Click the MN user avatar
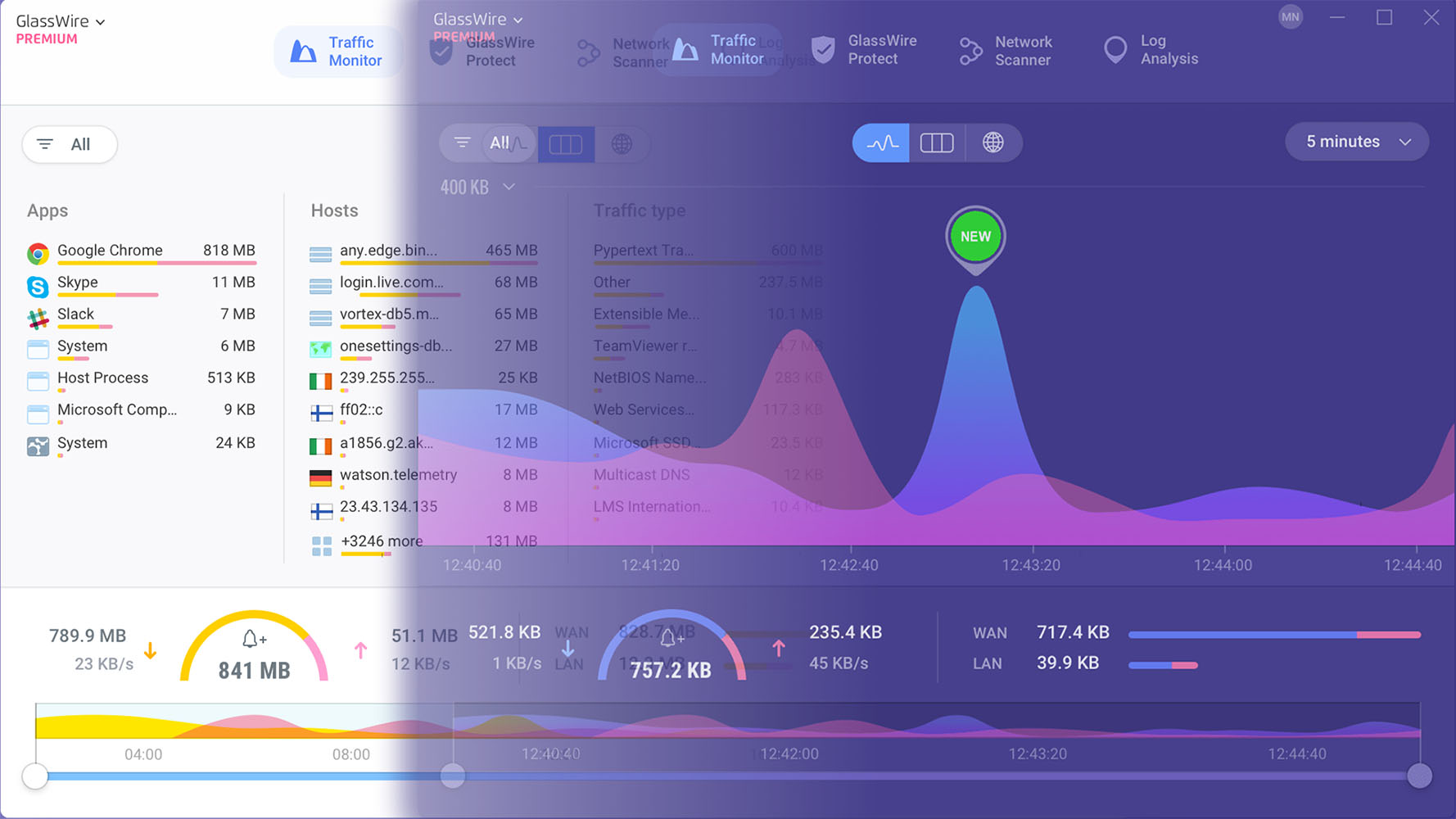Screen dimensions: 1456x819 [x=1291, y=16]
